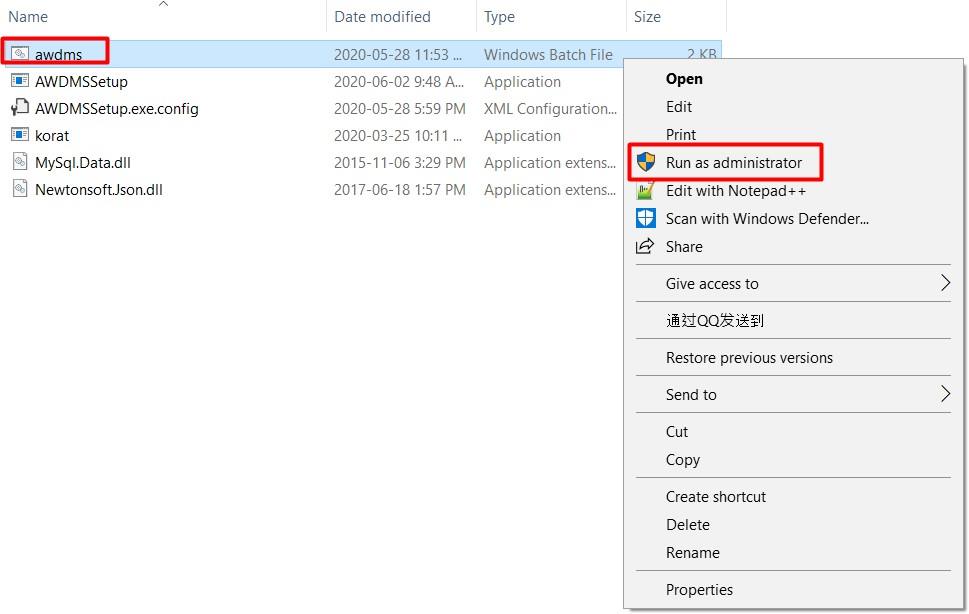969x614 pixels.
Task: Click the Notepad++ icon in context menu
Action: (645, 190)
